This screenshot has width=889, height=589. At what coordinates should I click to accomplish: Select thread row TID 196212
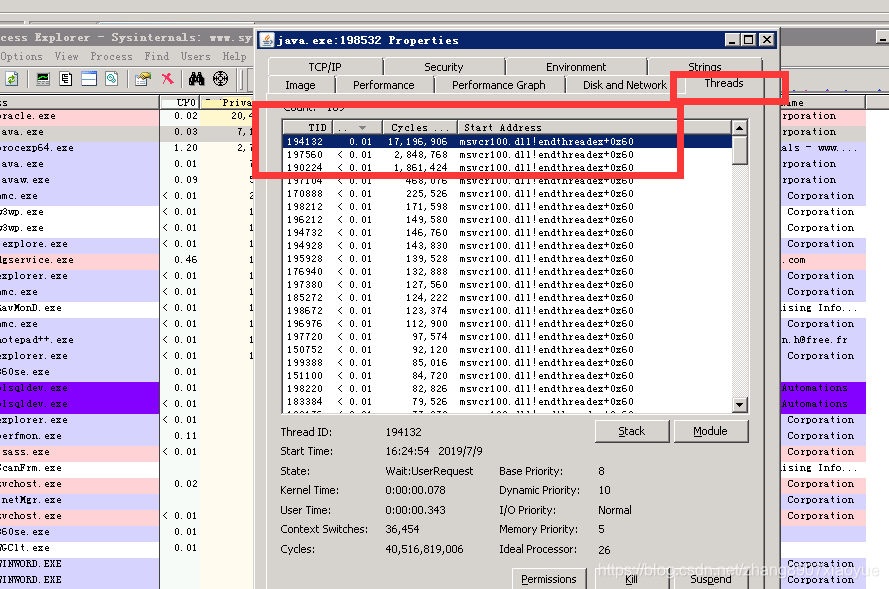pos(507,219)
